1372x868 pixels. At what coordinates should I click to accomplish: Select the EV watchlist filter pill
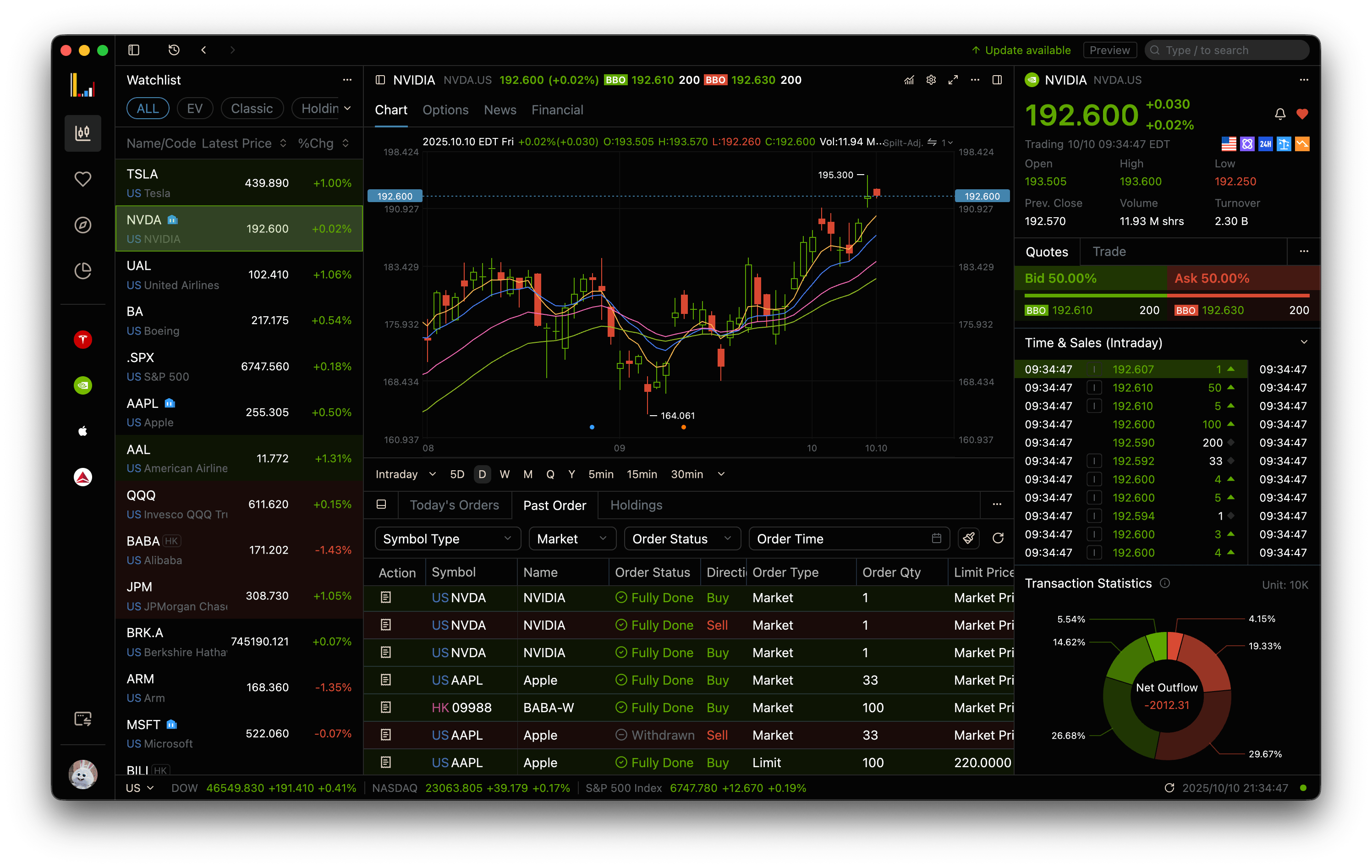point(195,108)
